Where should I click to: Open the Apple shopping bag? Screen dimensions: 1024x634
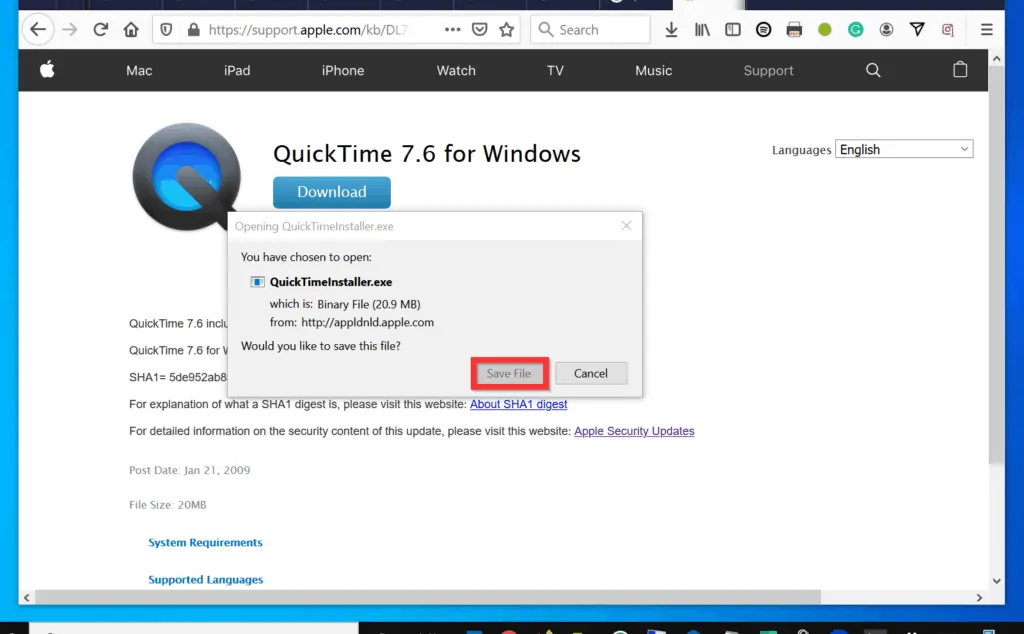(x=960, y=69)
